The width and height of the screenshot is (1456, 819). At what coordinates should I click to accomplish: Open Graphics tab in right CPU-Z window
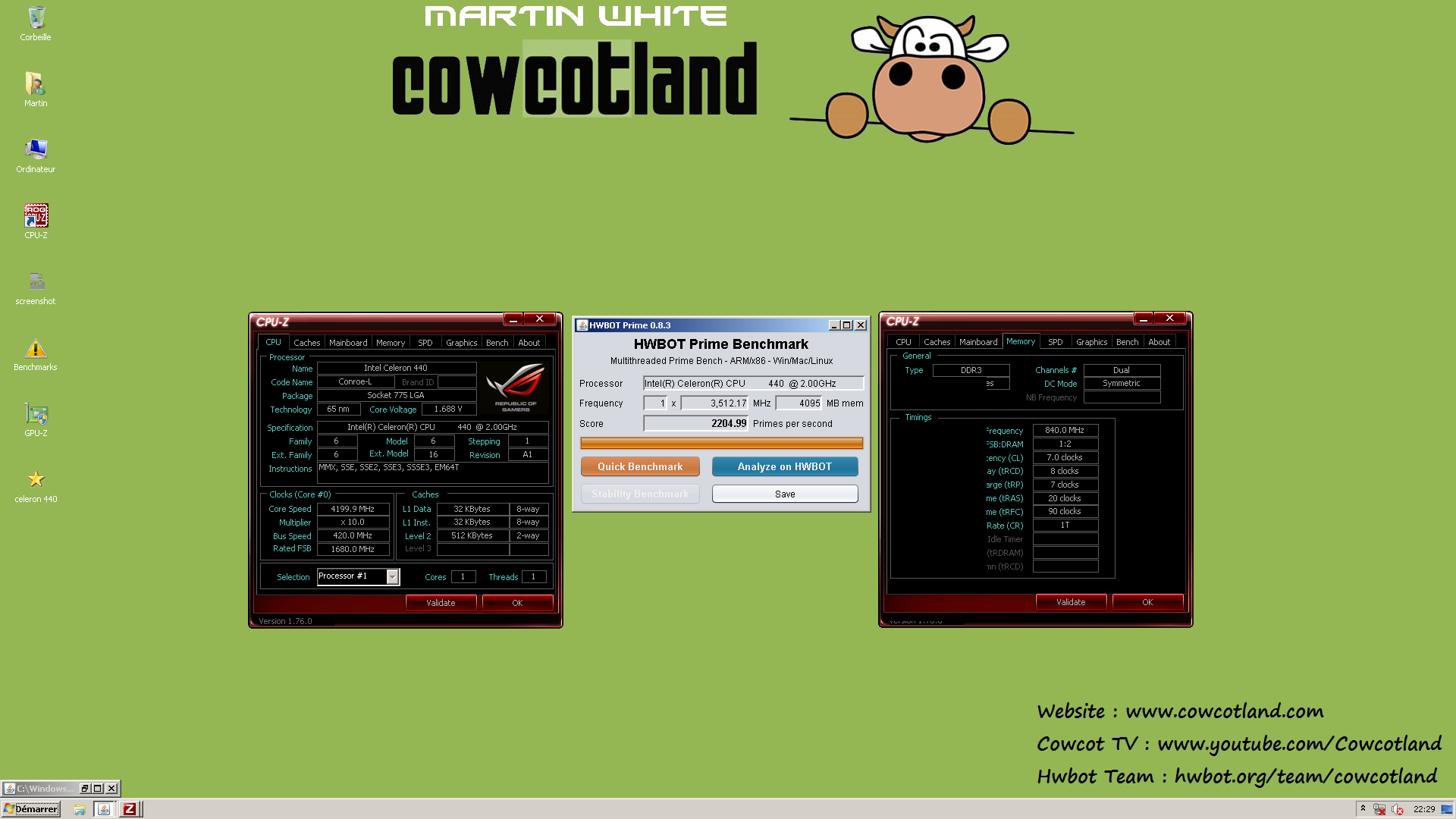[1091, 342]
